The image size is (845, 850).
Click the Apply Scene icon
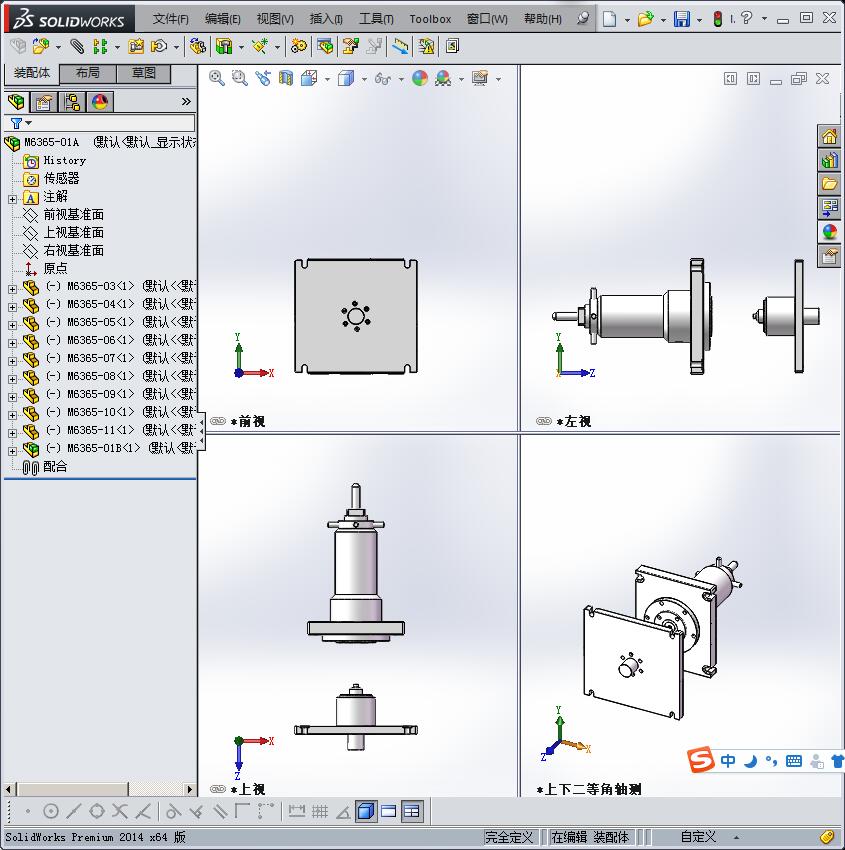click(x=443, y=79)
